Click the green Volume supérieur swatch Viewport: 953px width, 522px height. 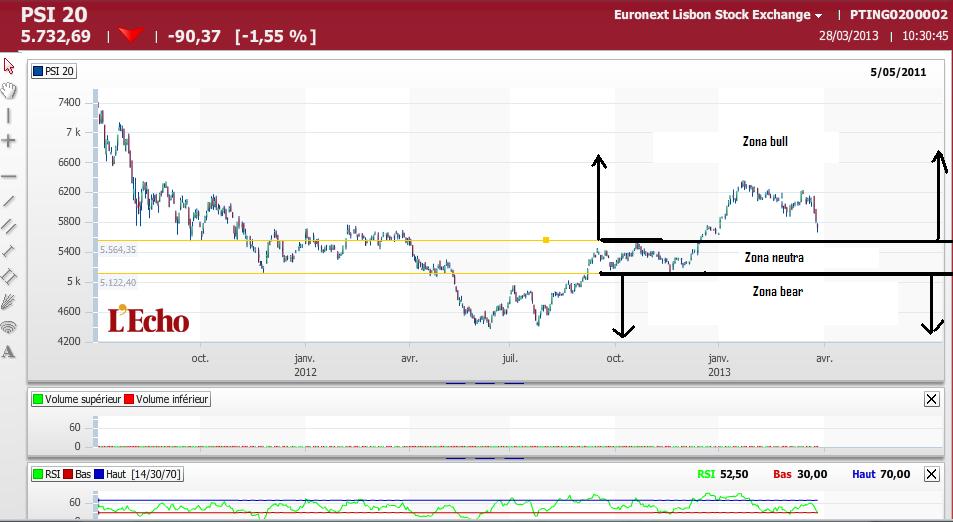point(38,399)
